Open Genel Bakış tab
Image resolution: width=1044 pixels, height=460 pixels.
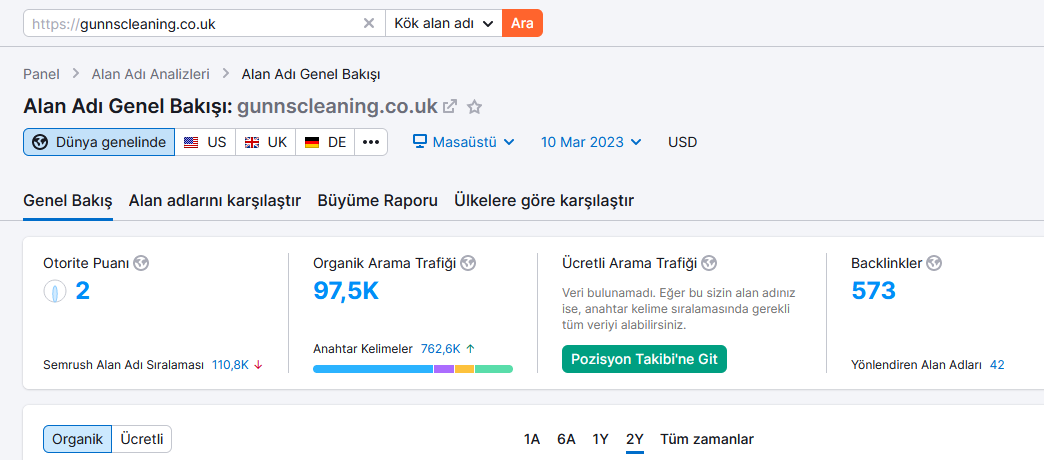[x=68, y=200]
